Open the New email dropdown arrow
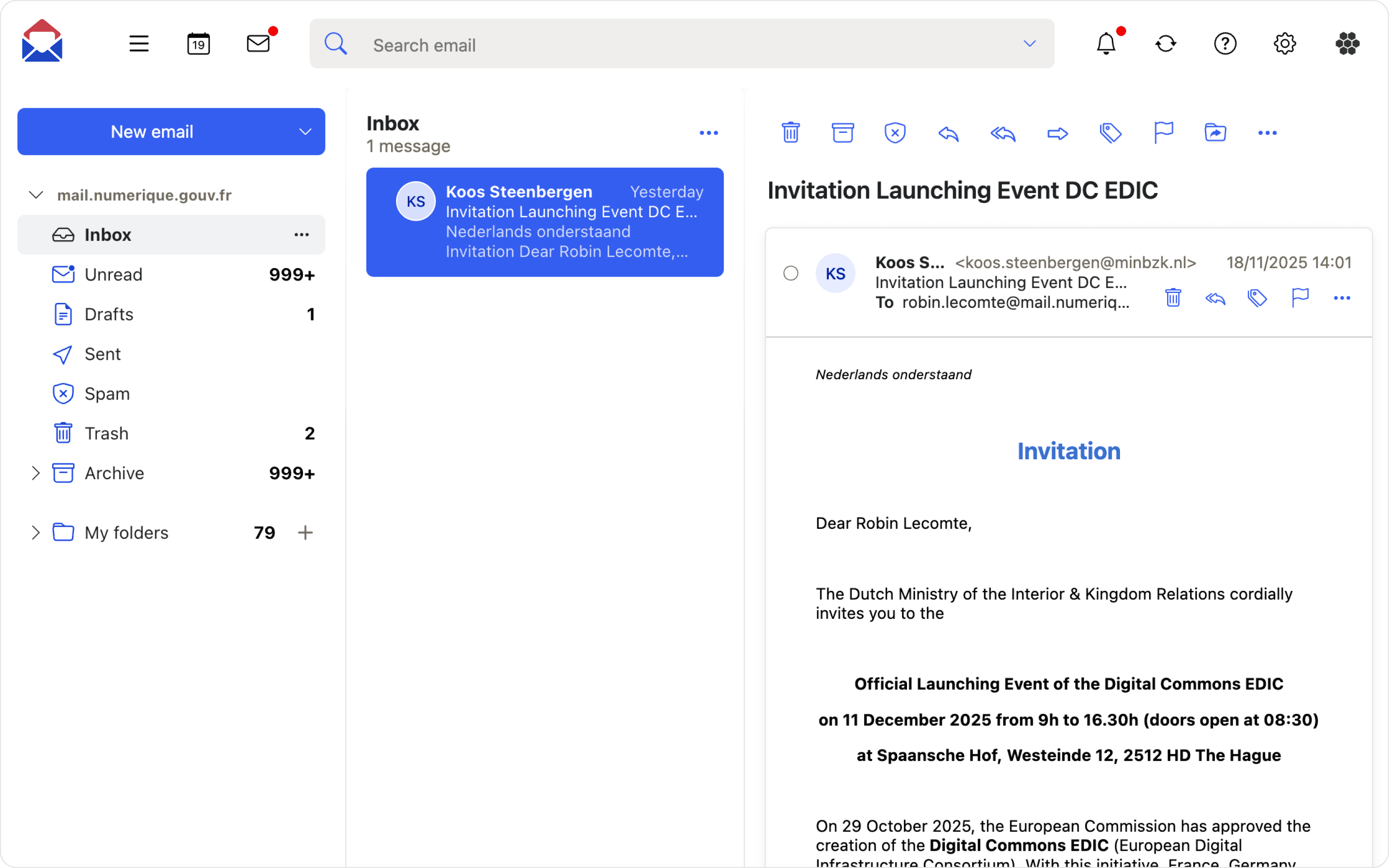Viewport: 1389px width, 868px height. [x=305, y=132]
